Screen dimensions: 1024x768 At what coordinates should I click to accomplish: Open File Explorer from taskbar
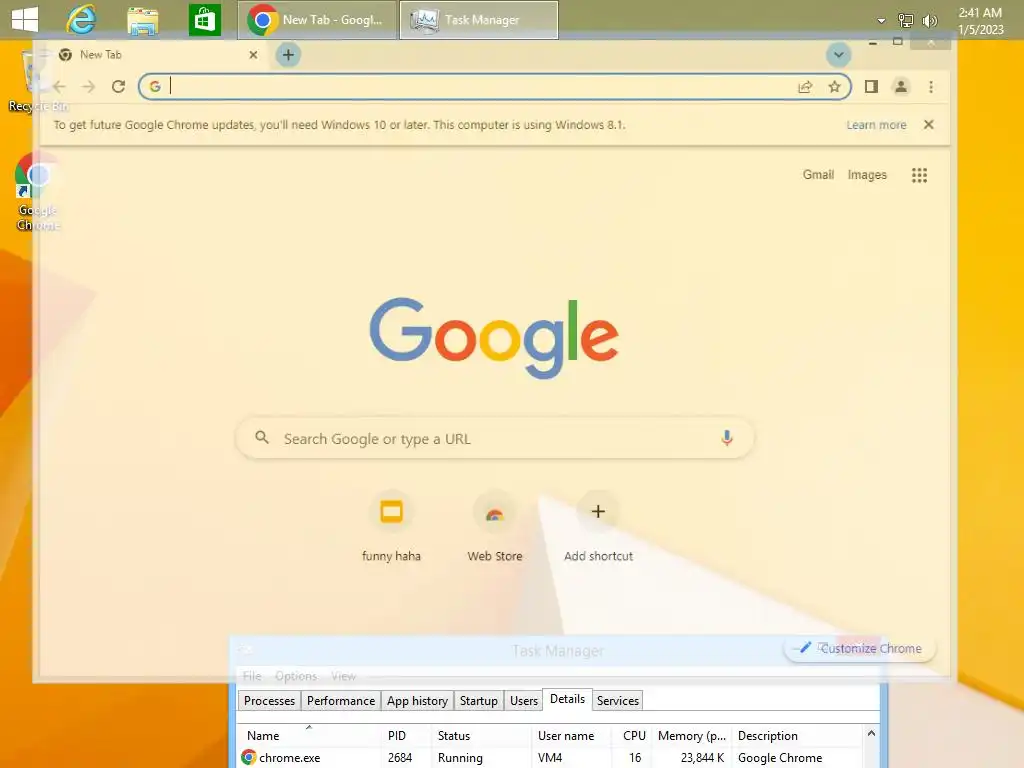click(142, 20)
